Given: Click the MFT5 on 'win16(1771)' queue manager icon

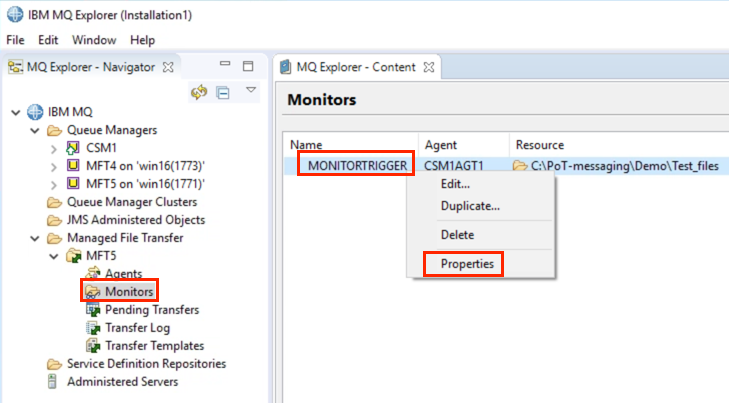Looking at the screenshot, I should click(73, 184).
